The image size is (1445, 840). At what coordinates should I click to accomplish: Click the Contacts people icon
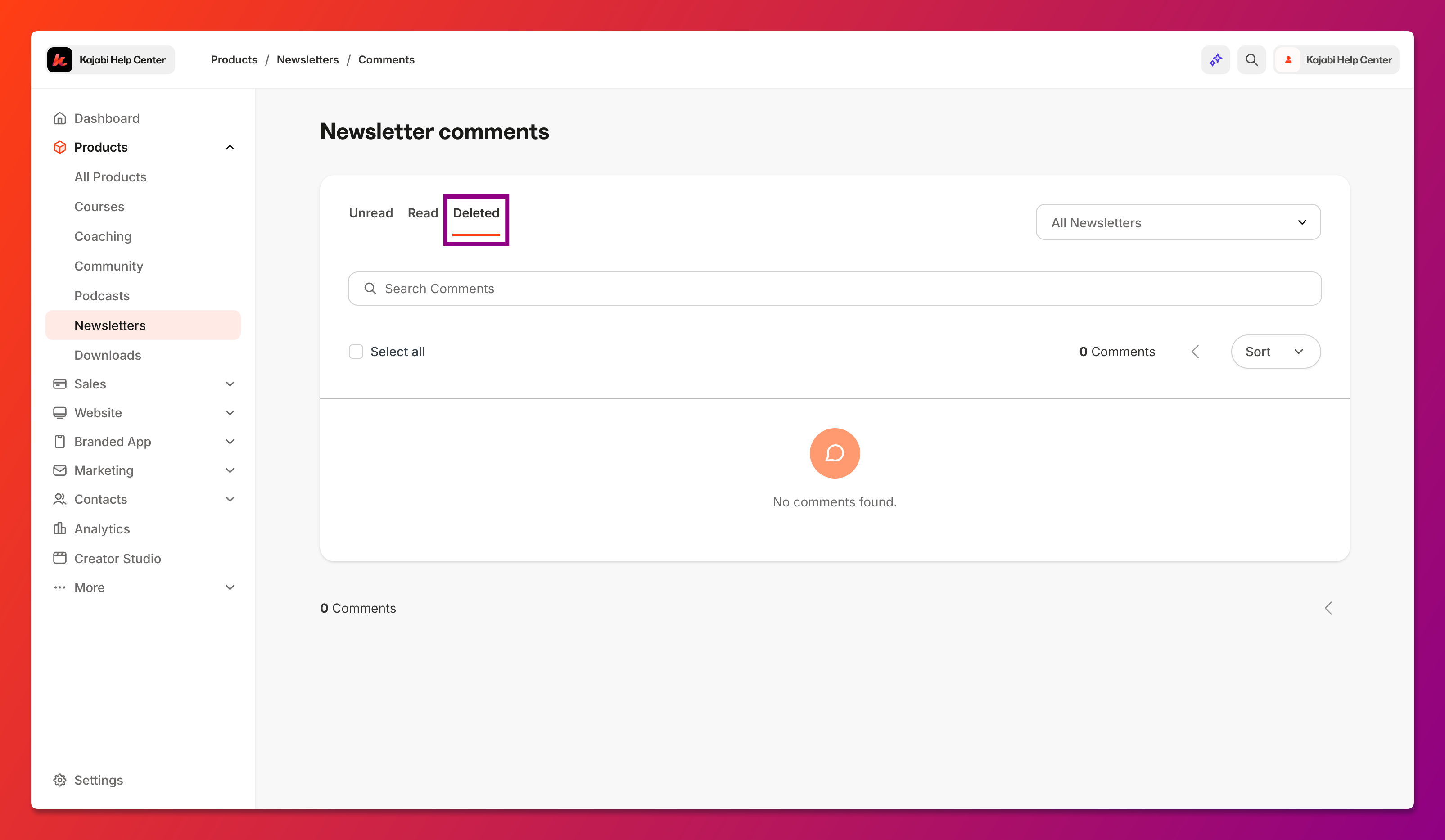point(59,499)
